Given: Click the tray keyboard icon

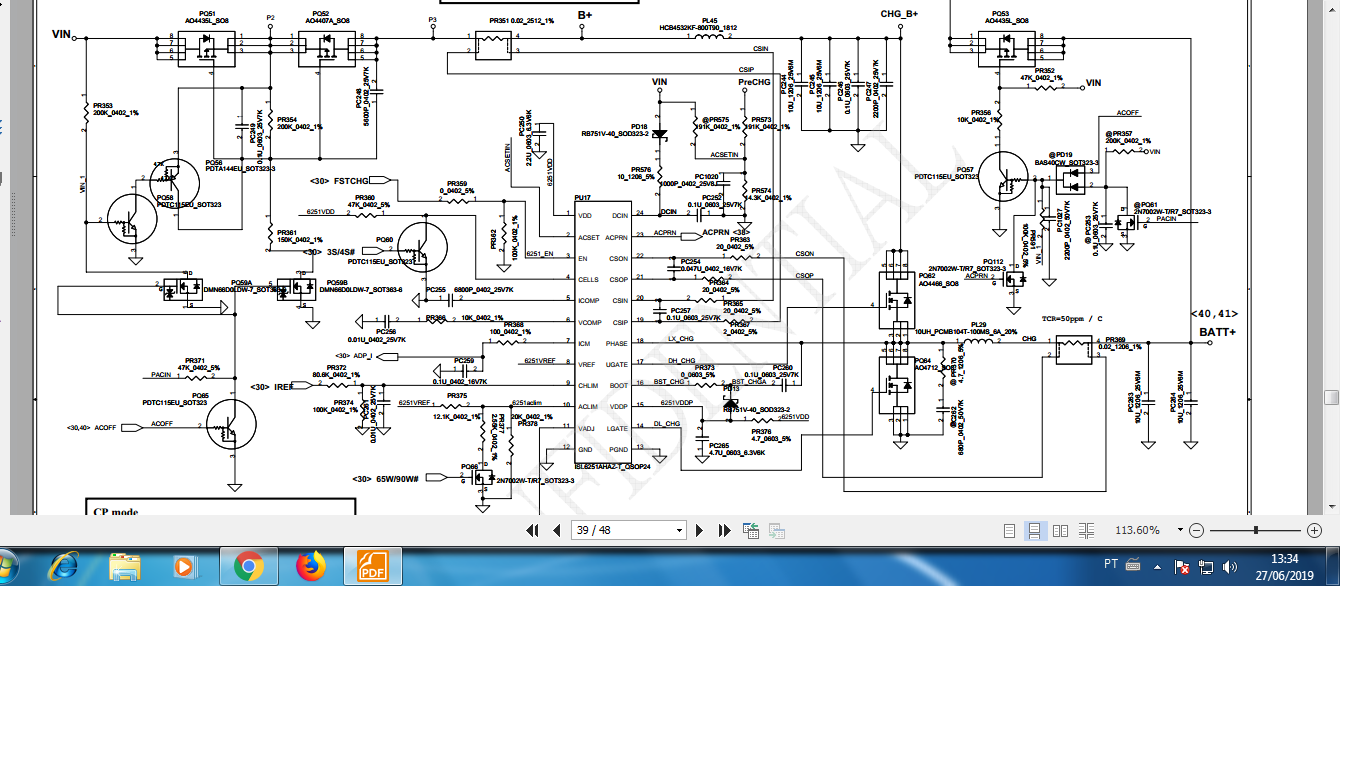Looking at the screenshot, I should [x=1133, y=564].
